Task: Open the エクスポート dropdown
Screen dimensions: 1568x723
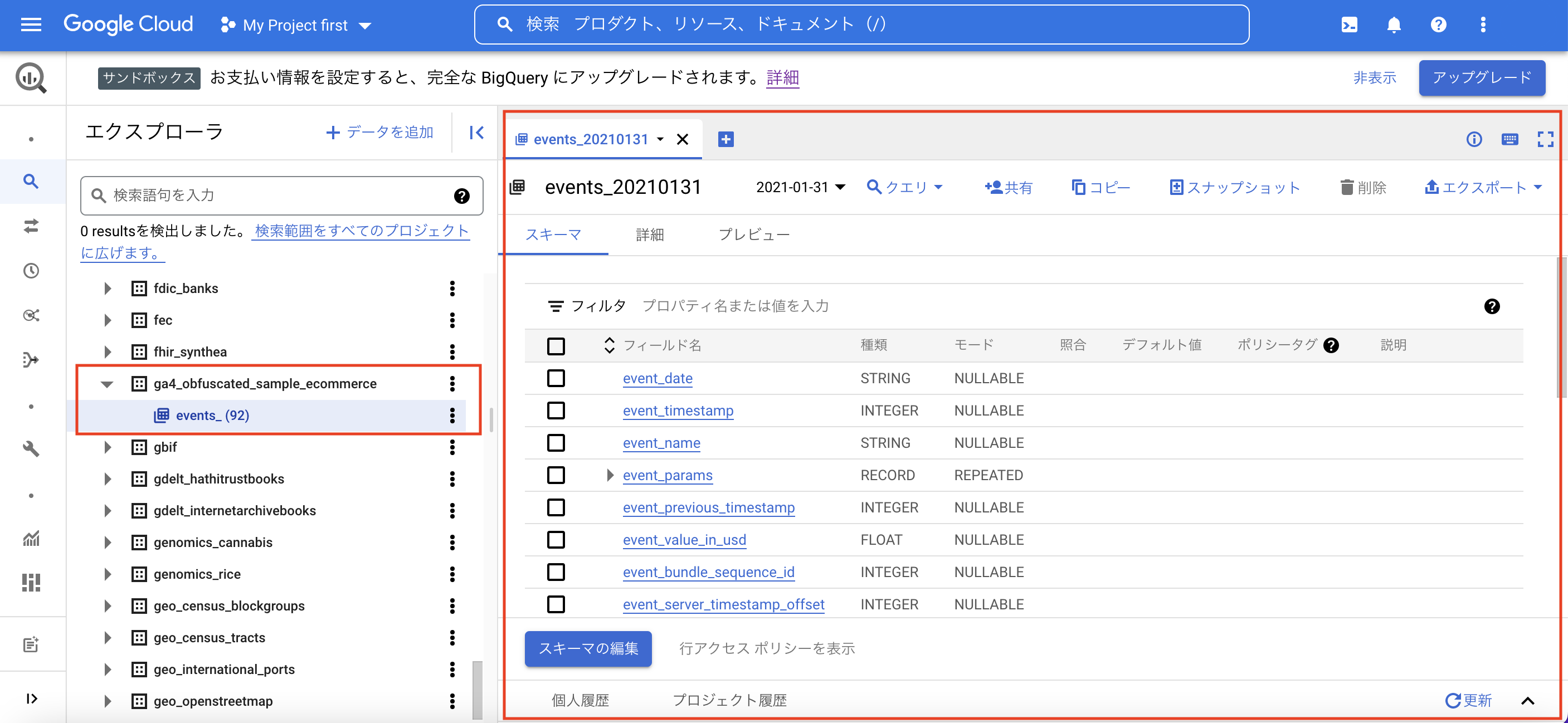Action: pos(1483,187)
